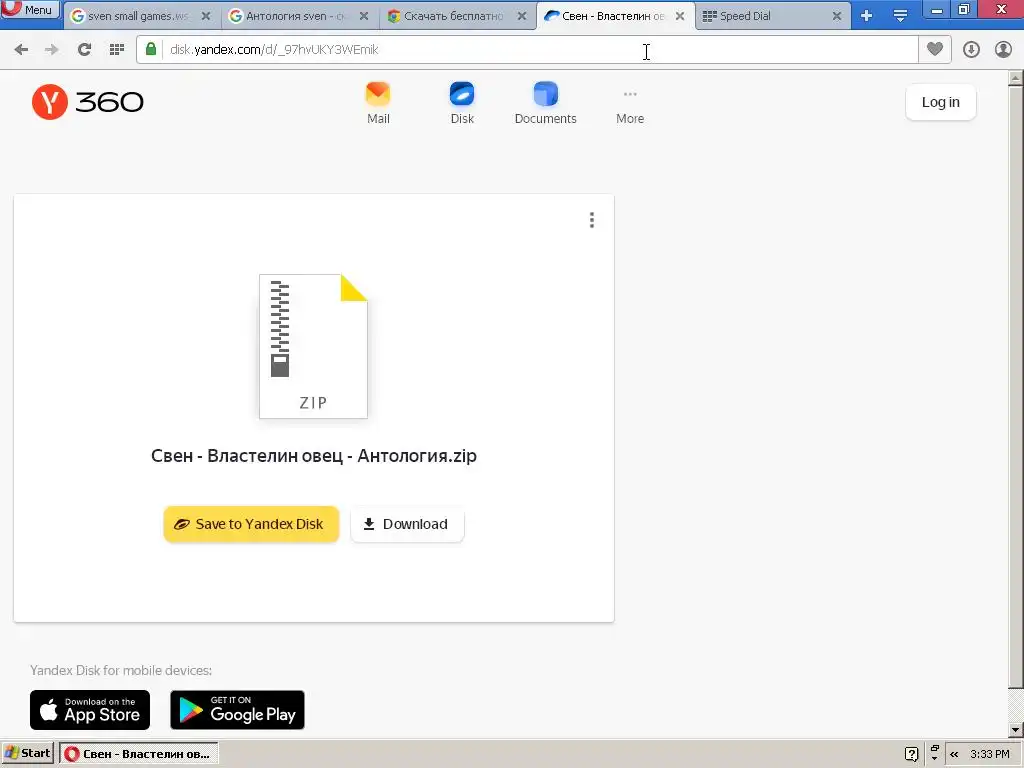Screen dimensions: 1024x768
Task: Switch to the 'Антология sven' tab
Action: (x=297, y=16)
